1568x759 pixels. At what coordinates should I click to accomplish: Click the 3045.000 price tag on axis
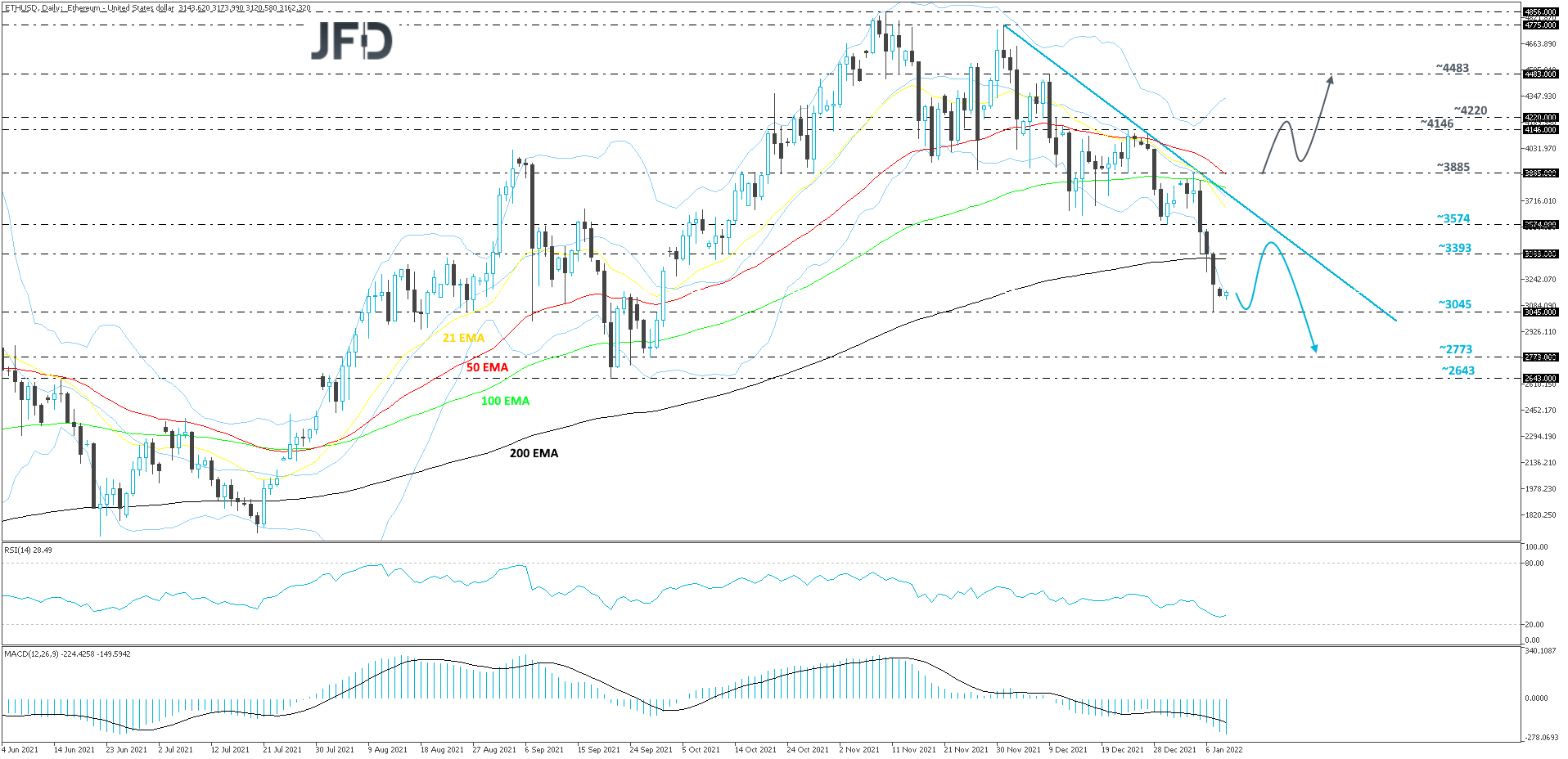coord(1539,312)
